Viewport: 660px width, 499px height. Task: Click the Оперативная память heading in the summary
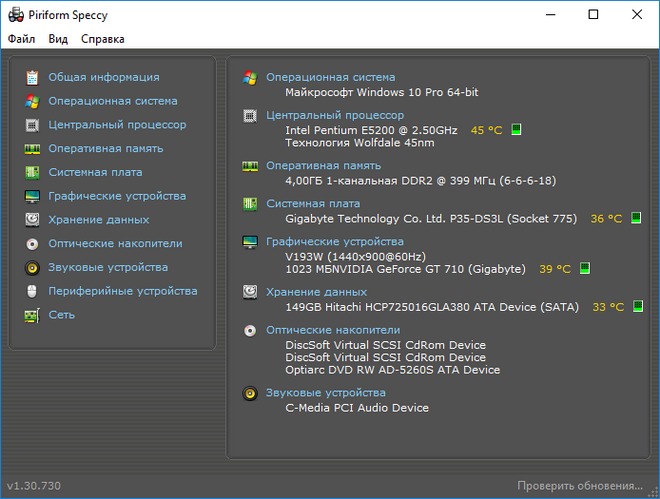323,166
